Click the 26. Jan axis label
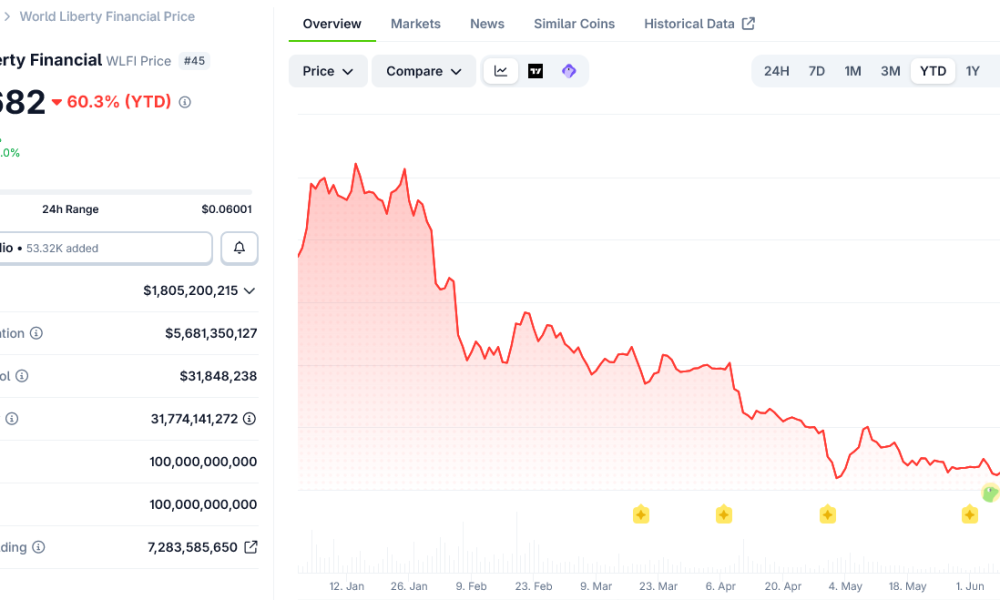 (409, 586)
